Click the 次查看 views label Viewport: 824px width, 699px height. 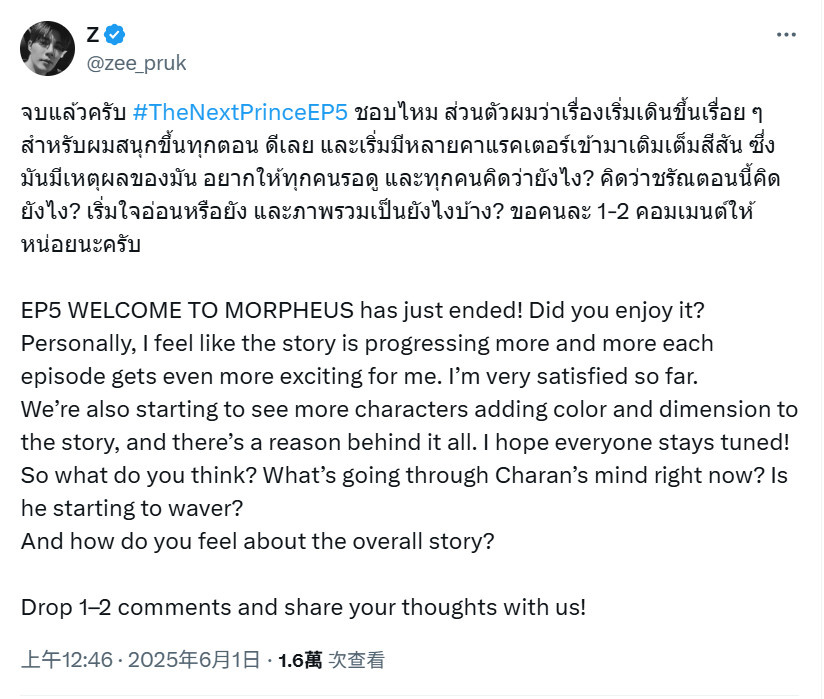coord(357,660)
